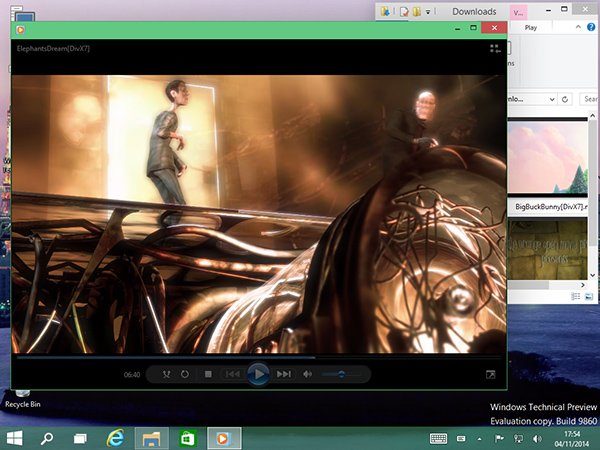Switch to Windows Media Player taskbar button
Screen dimensions: 600x450
(x=224, y=439)
